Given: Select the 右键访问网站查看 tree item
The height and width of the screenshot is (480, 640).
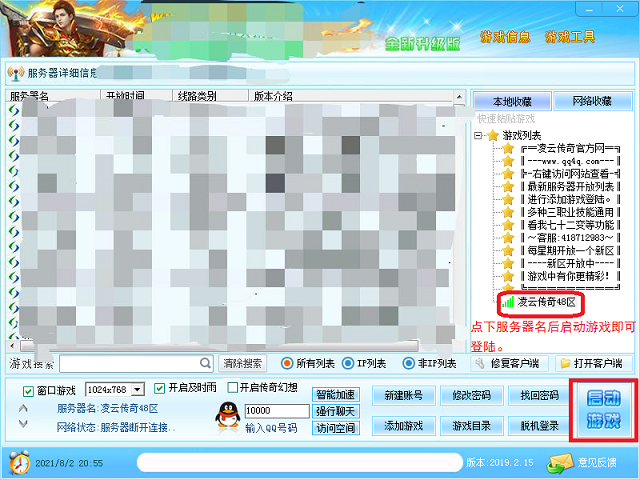Looking at the screenshot, I should pos(571,174).
